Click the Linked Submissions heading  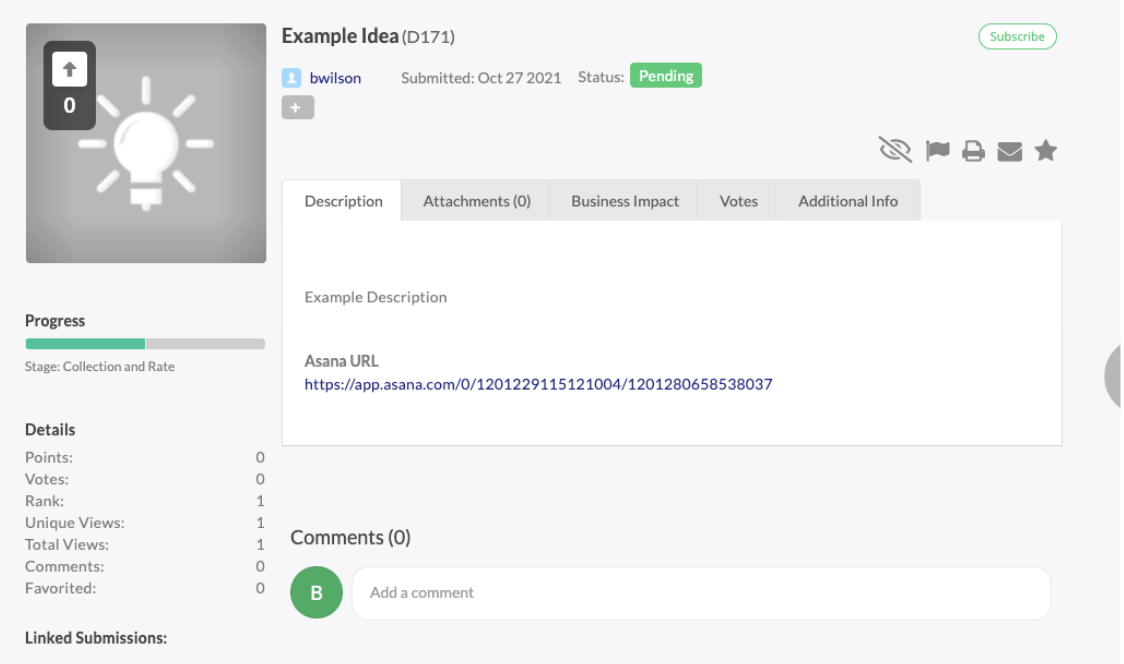[x=96, y=637]
